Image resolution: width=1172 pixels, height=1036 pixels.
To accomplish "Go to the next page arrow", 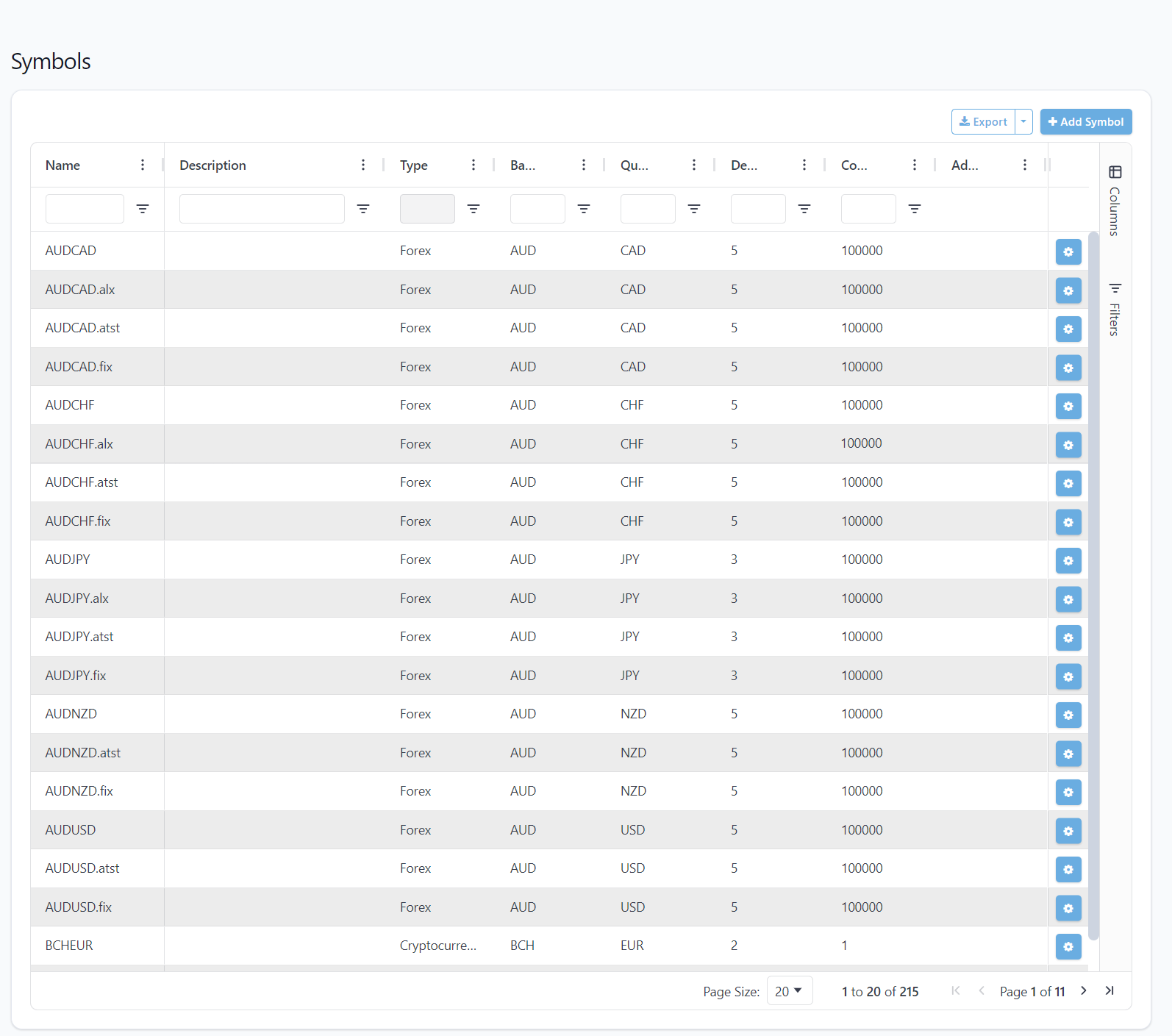I will pyautogui.click(x=1084, y=991).
